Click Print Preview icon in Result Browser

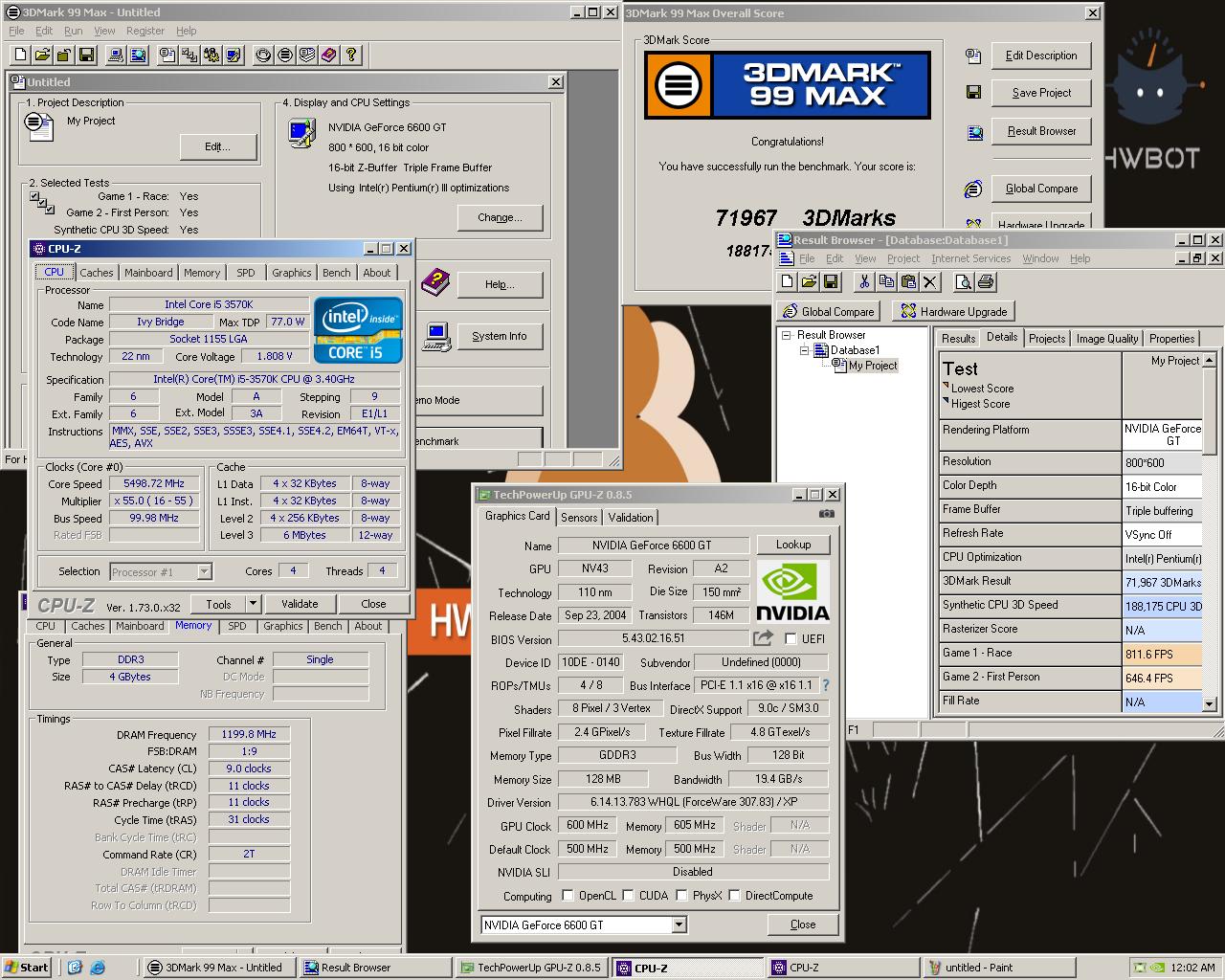[964, 281]
